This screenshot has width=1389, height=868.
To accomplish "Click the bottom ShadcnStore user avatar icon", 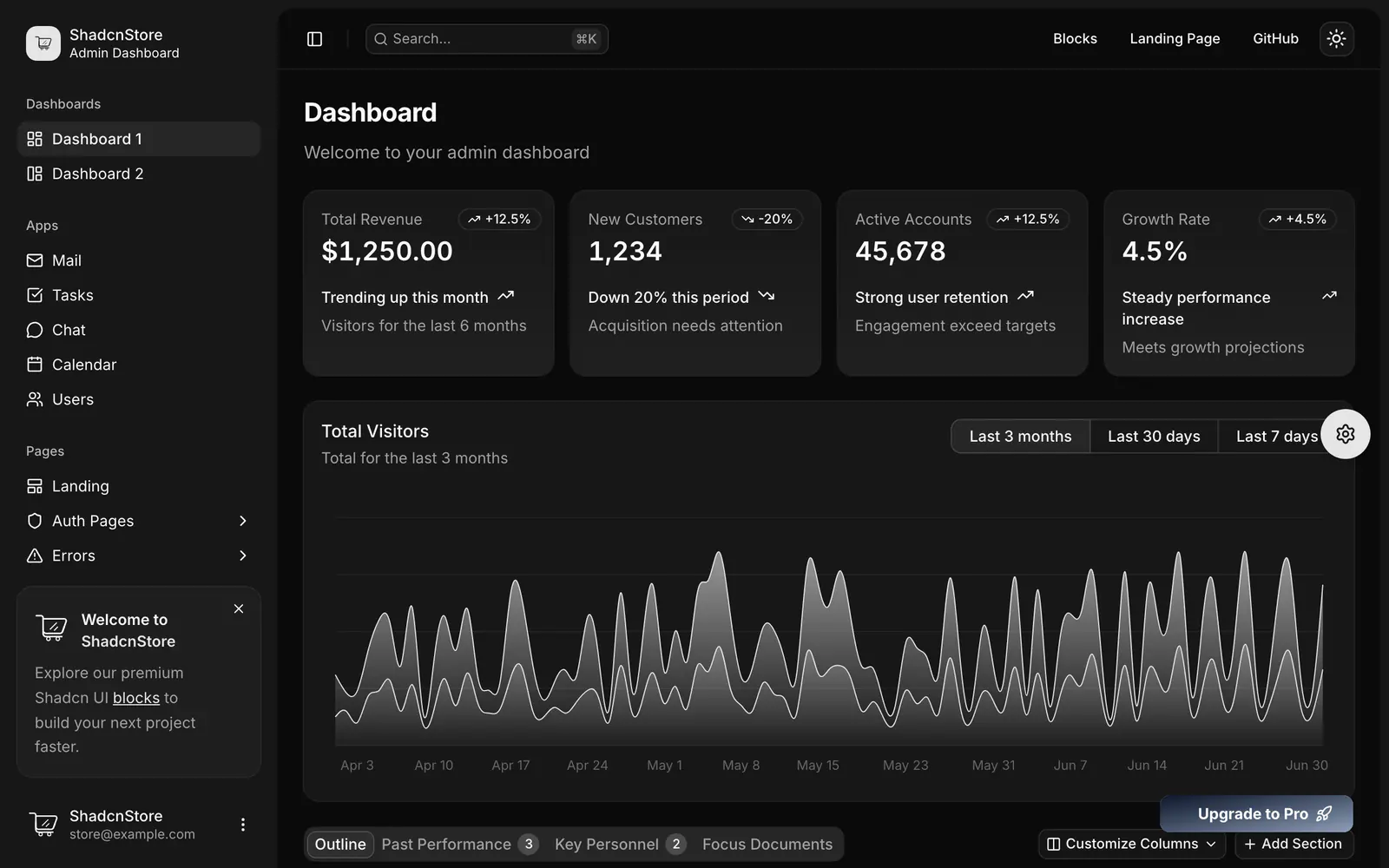I will (x=43, y=825).
